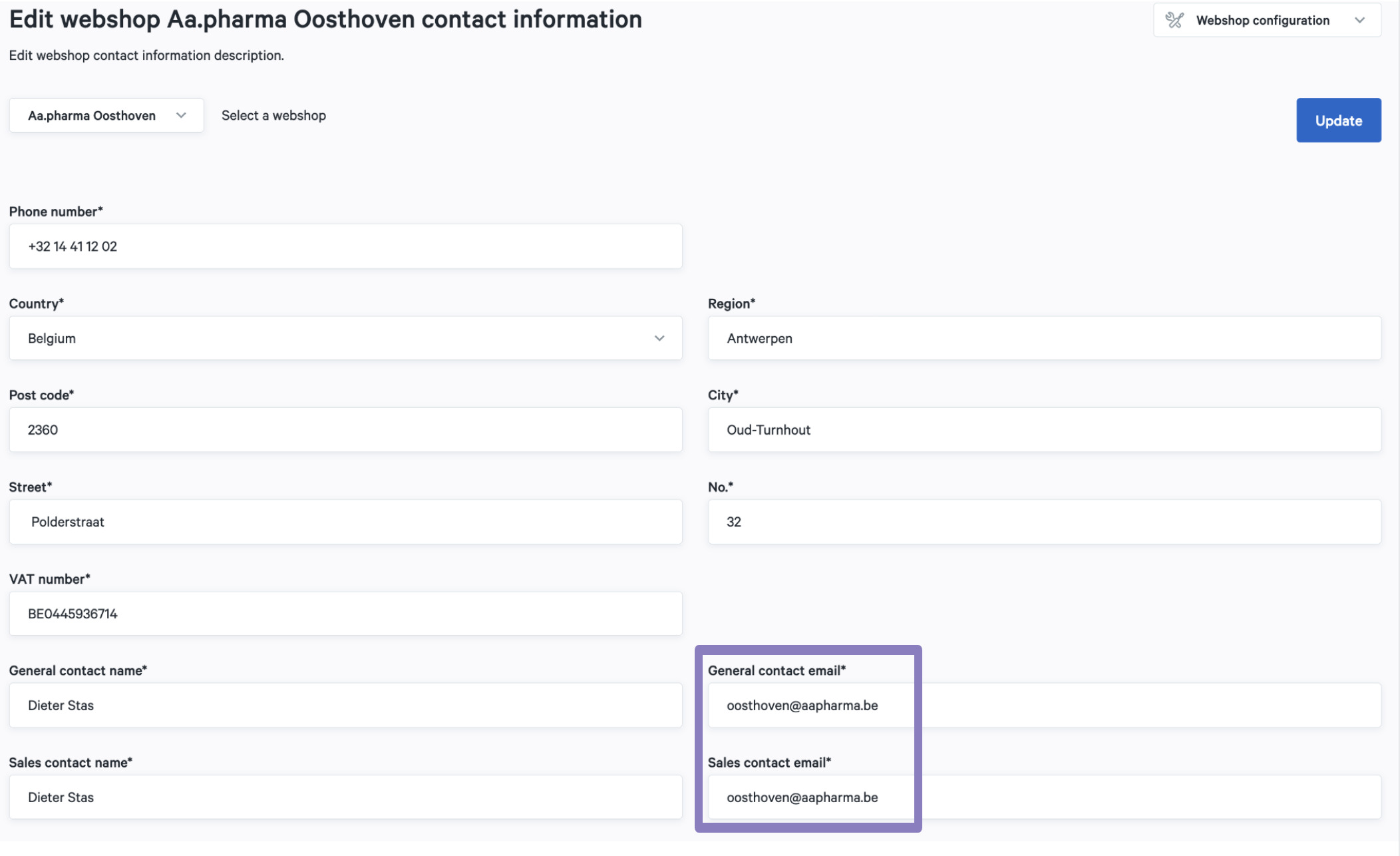Click the wrench tools icon by Webshop configuration
The image size is (1400, 856).
coord(1175,21)
